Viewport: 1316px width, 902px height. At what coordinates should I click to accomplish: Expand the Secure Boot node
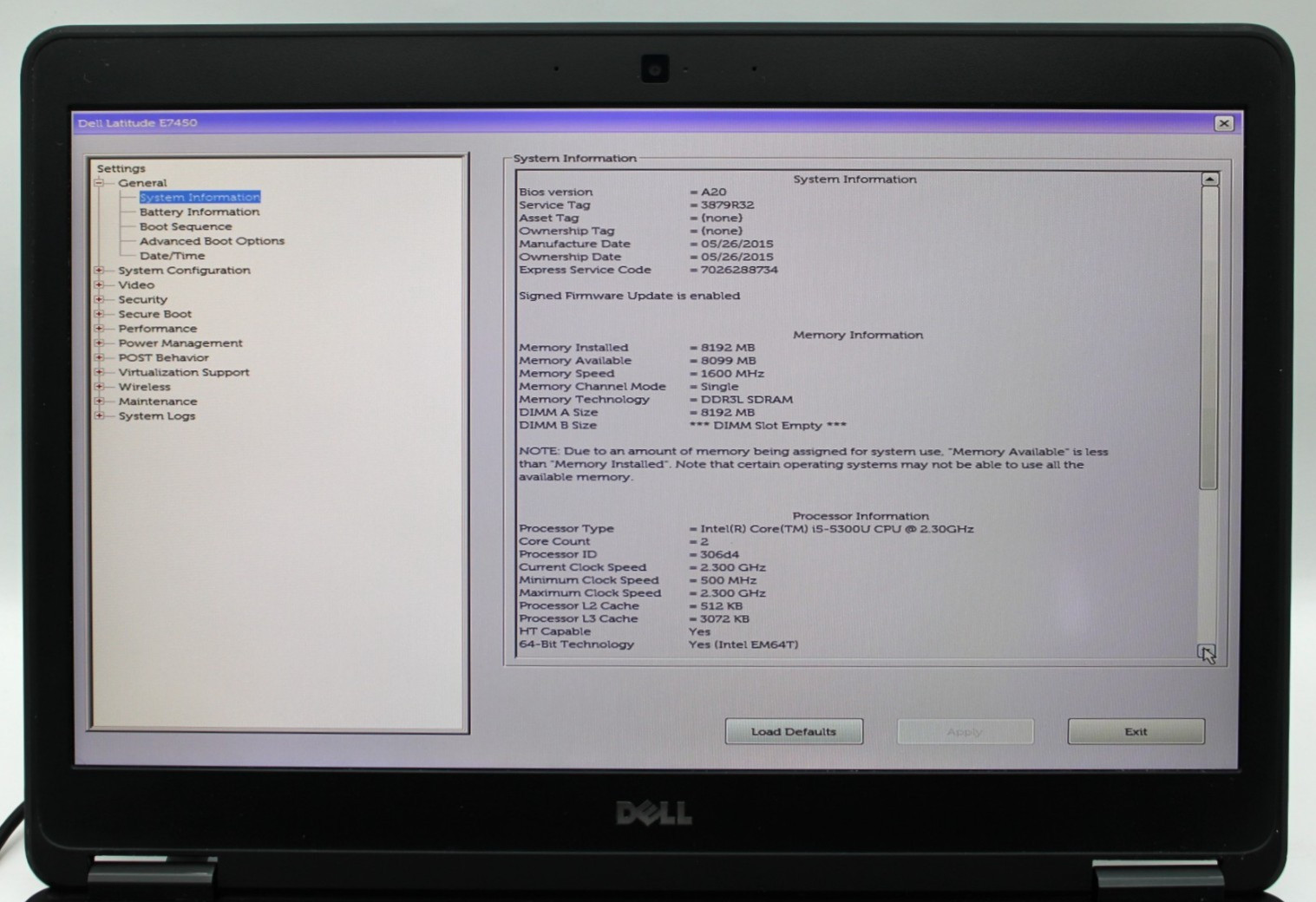99,314
